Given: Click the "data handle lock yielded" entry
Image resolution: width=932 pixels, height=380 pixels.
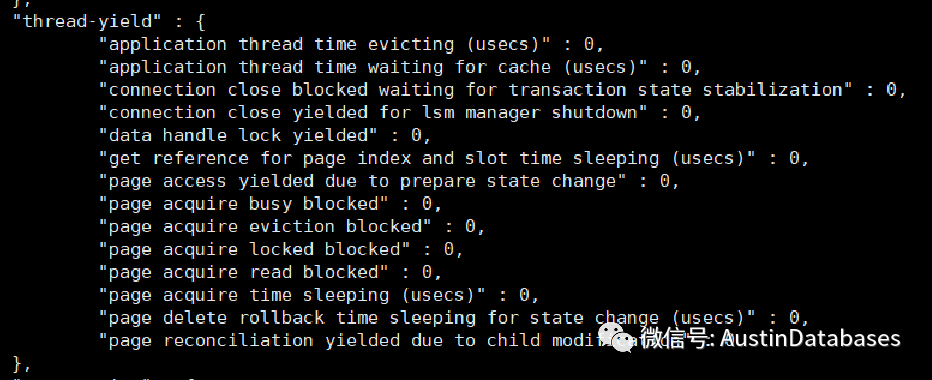Looking at the screenshot, I should (238, 136).
